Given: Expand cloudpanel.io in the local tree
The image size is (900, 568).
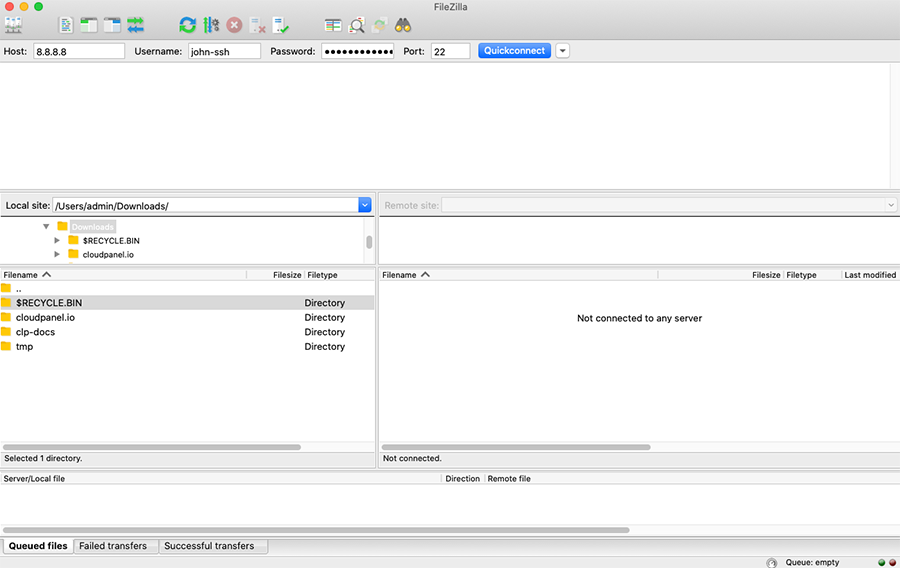Looking at the screenshot, I should pos(57,254).
